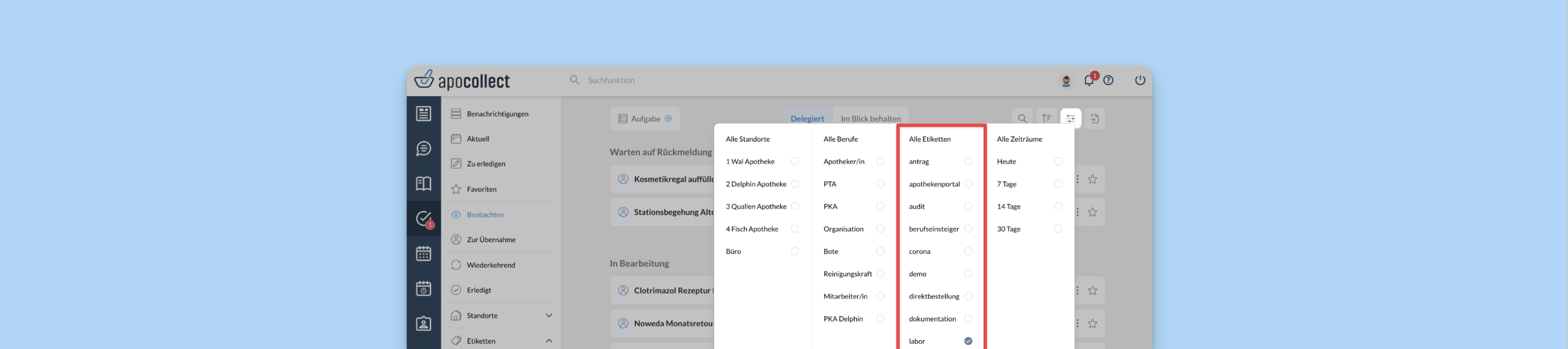
Task: Click the Aufgabe add button
Action: click(644, 118)
